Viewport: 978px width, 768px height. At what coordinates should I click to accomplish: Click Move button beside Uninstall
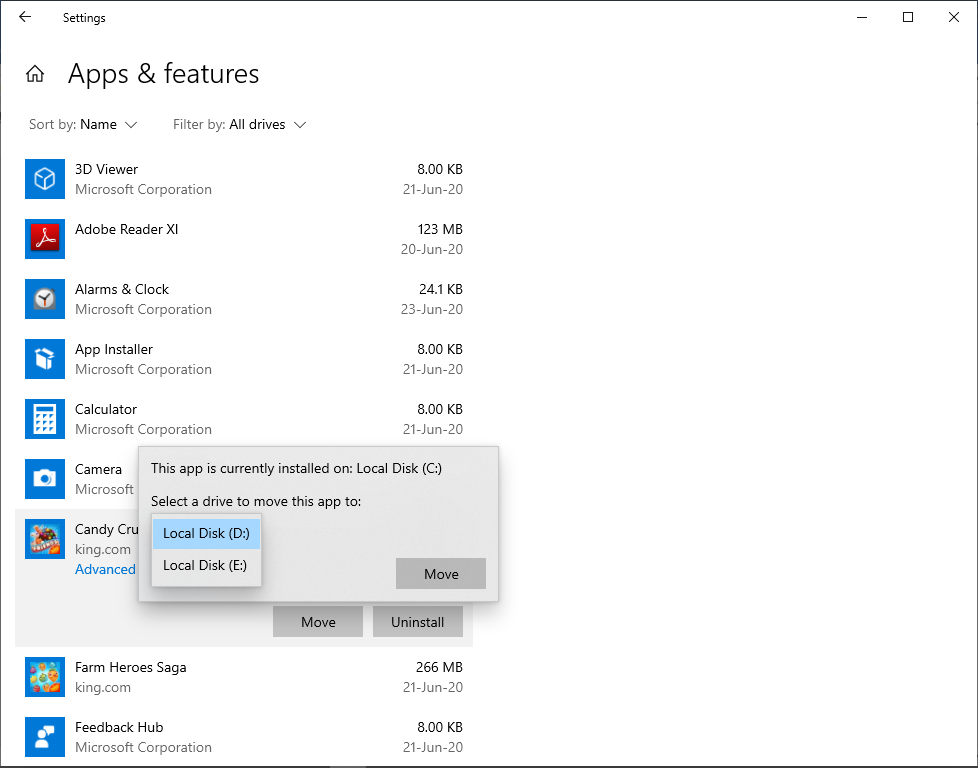point(318,622)
